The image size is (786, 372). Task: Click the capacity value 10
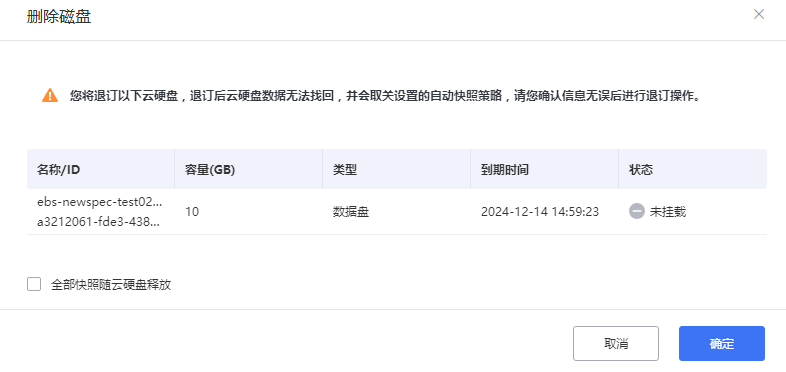[192, 212]
